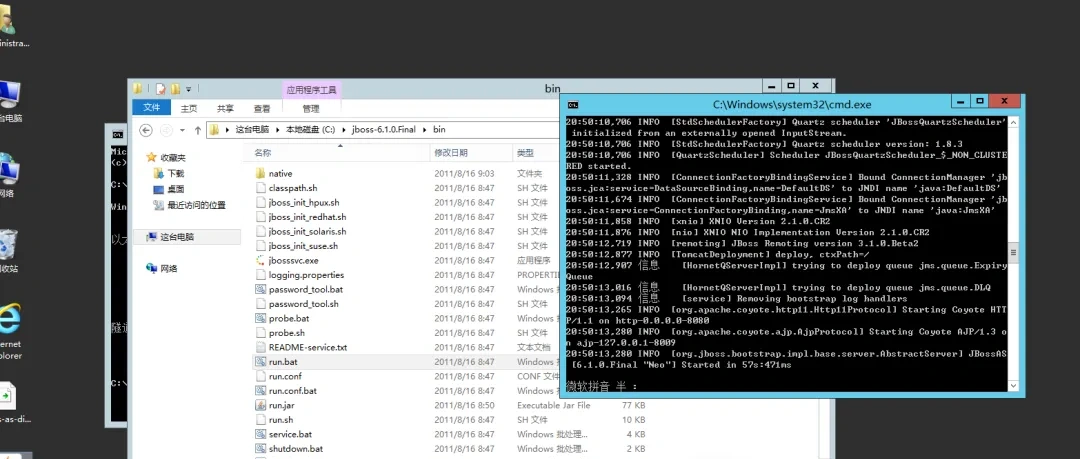The width and height of the screenshot is (1080, 459).
Task: Switch to the 主页 ribbon tab
Action: 189,108
